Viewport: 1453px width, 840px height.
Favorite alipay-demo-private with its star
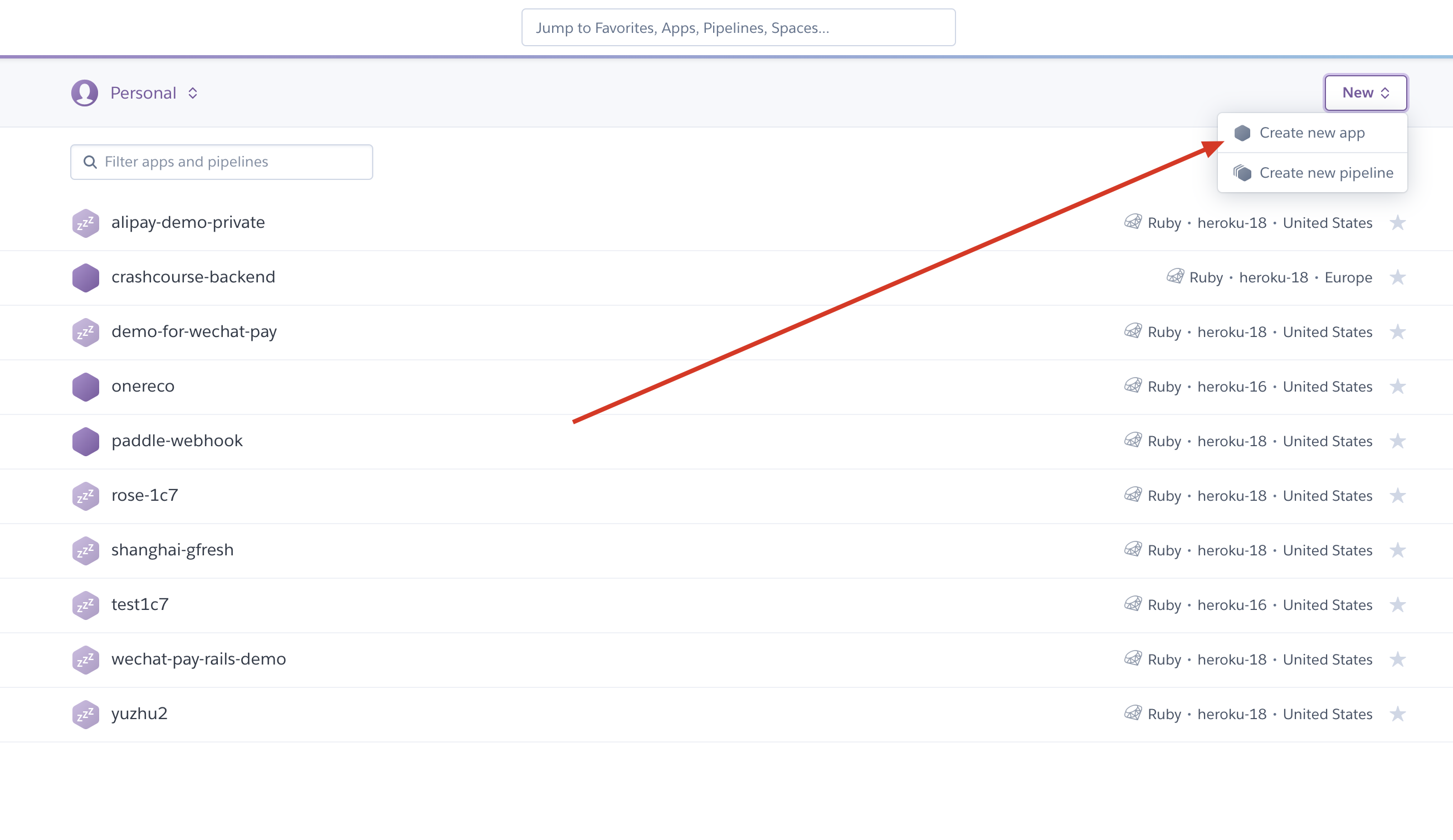(x=1397, y=223)
